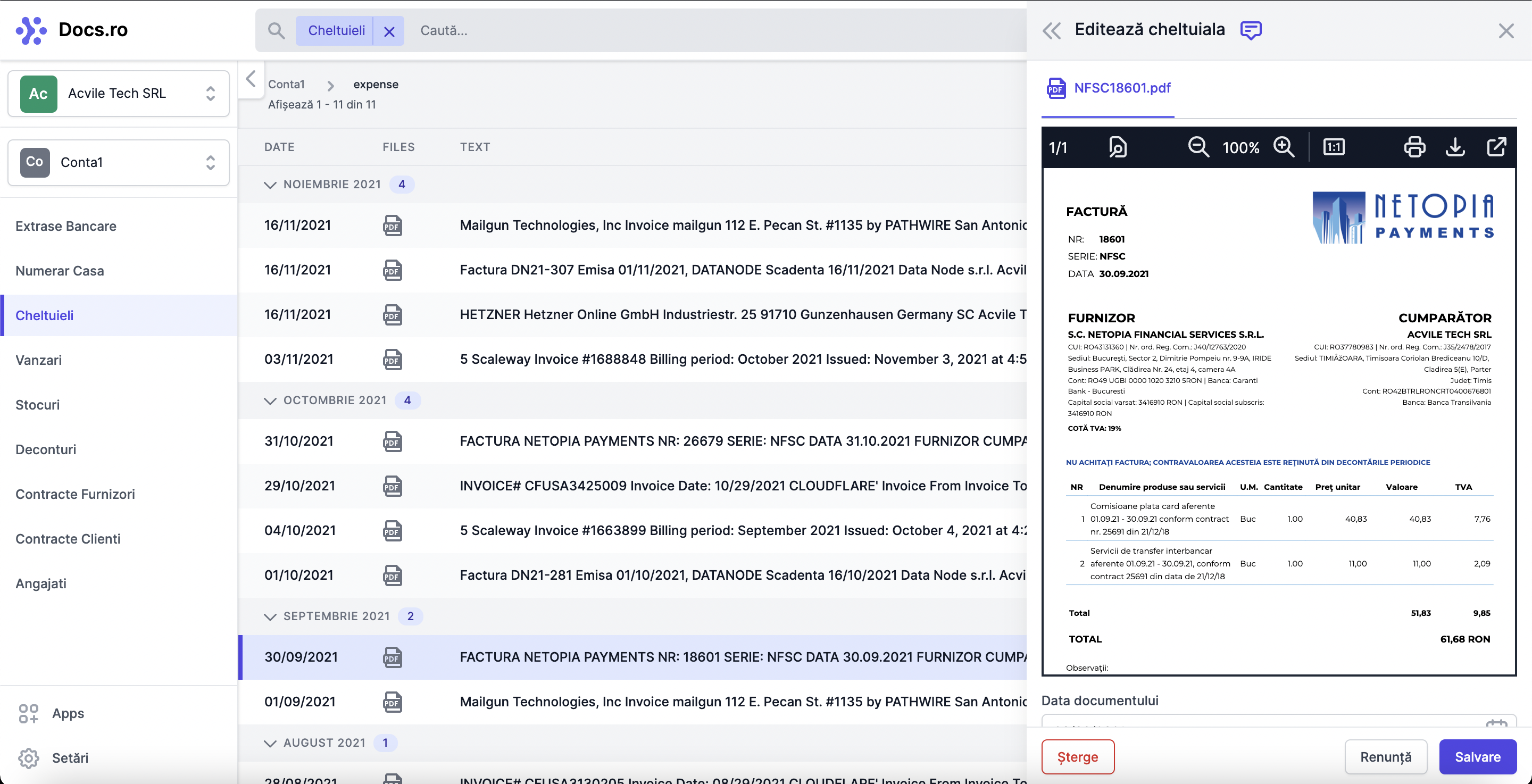Open Contracte Furnizori in the sidebar
Viewport: 1532px width, 784px height.
click(x=75, y=494)
